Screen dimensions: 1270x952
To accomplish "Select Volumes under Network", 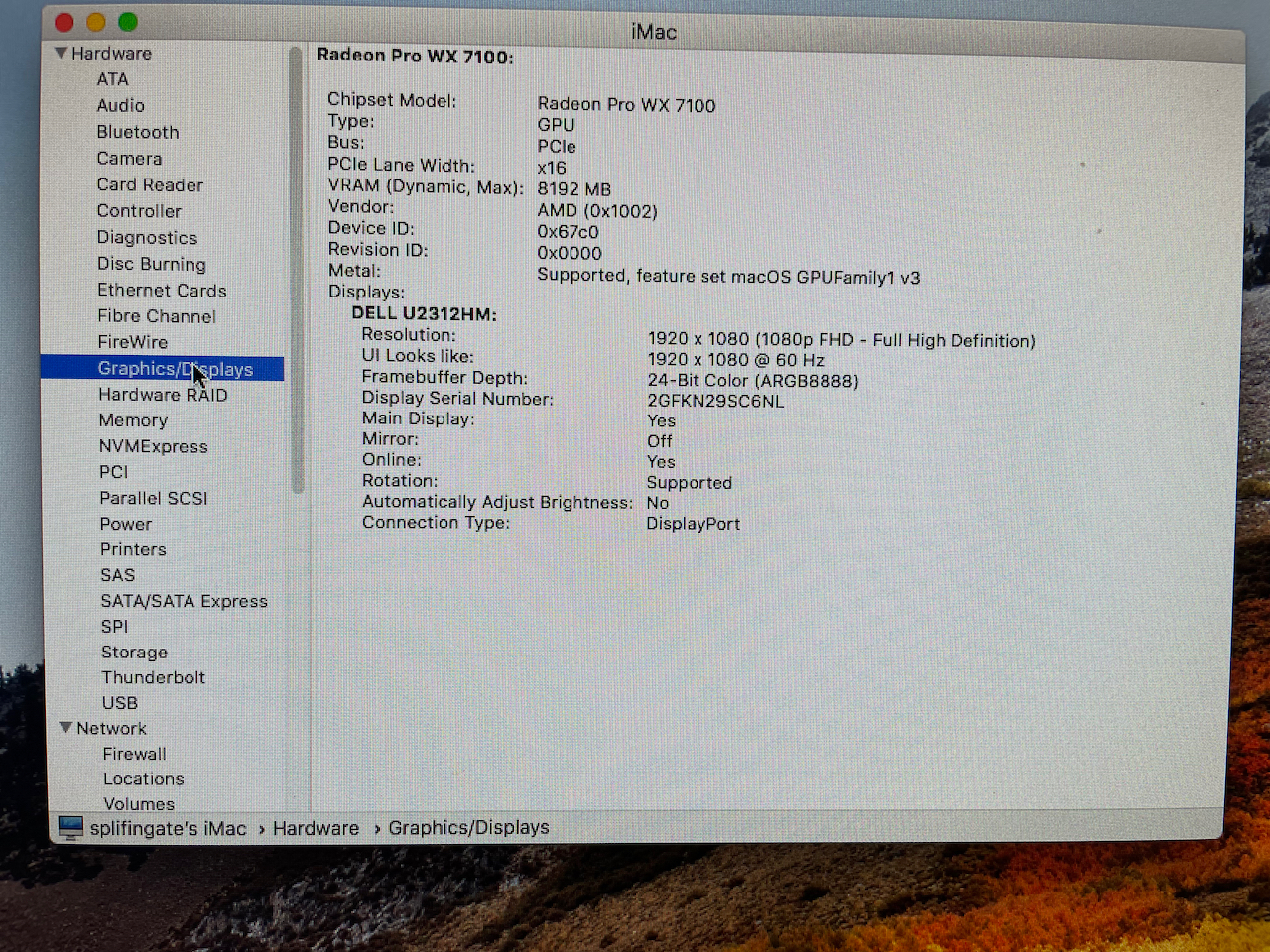I will pyautogui.click(x=139, y=804).
